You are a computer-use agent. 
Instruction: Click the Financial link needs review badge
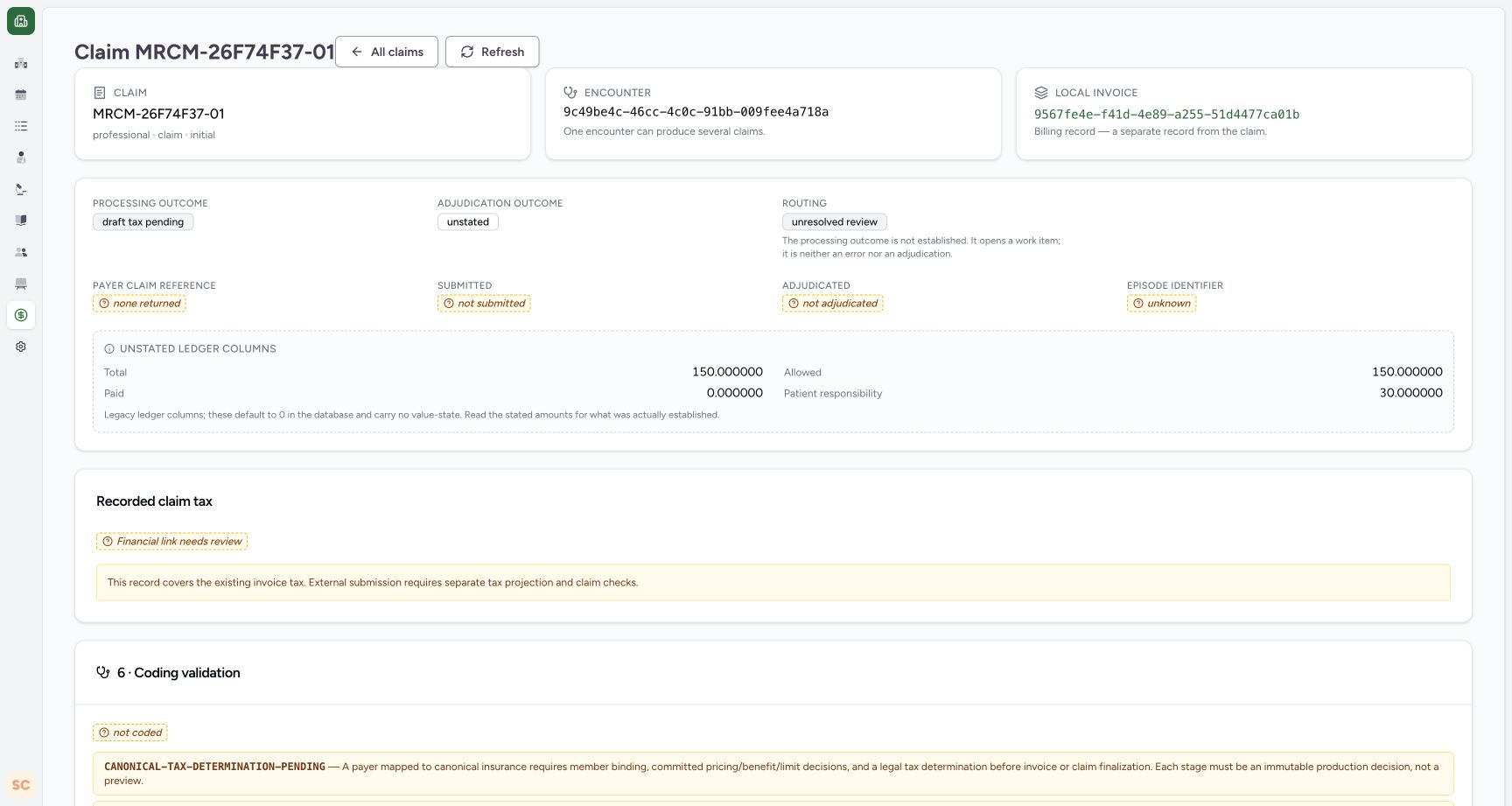coord(171,542)
